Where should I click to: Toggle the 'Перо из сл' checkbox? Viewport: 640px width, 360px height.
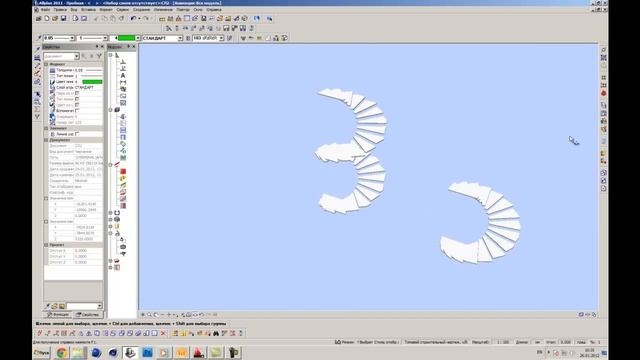coord(77,93)
